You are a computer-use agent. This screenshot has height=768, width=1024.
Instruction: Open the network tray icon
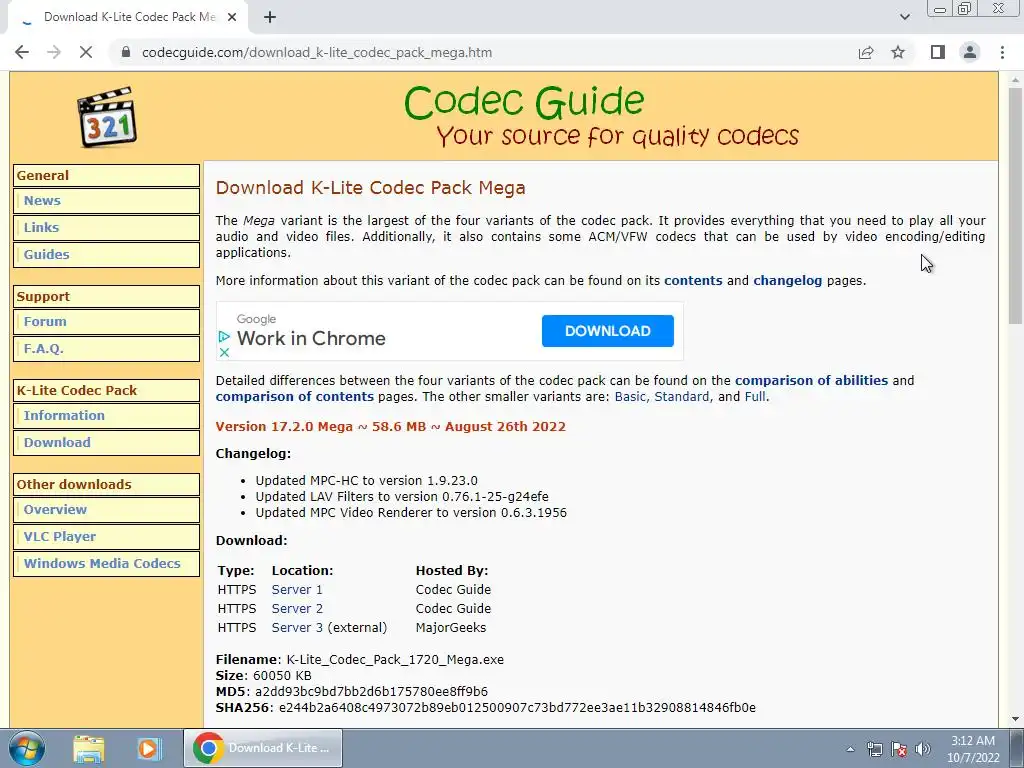click(x=874, y=749)
